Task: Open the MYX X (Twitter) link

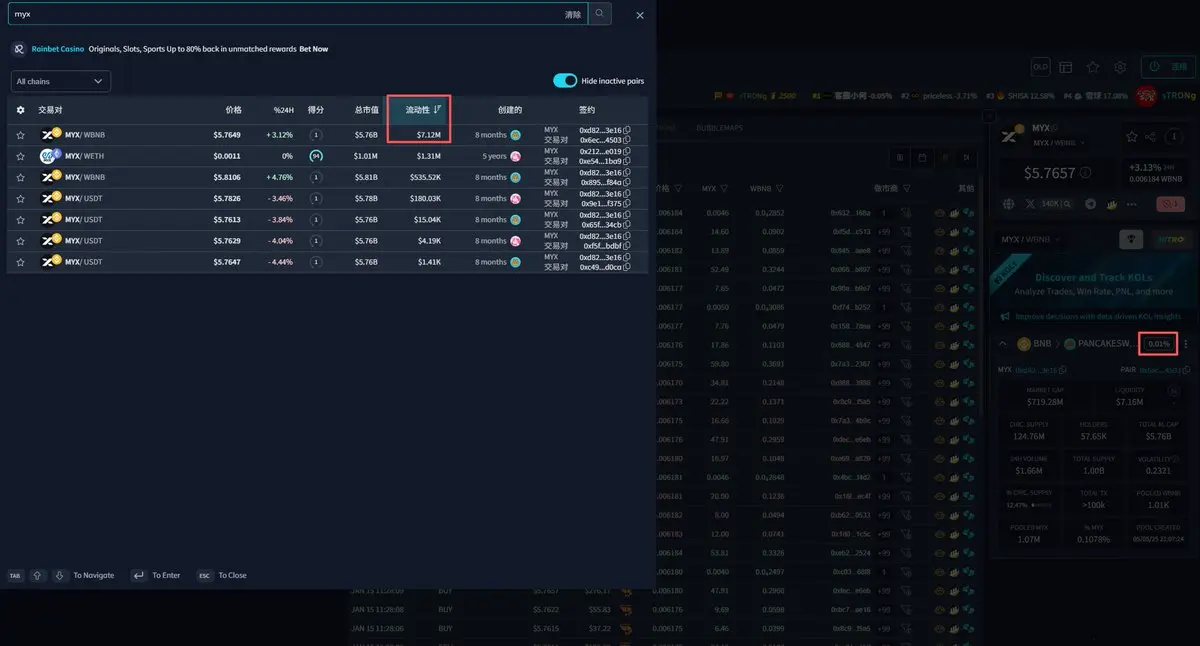Action: coord(1031,204)
